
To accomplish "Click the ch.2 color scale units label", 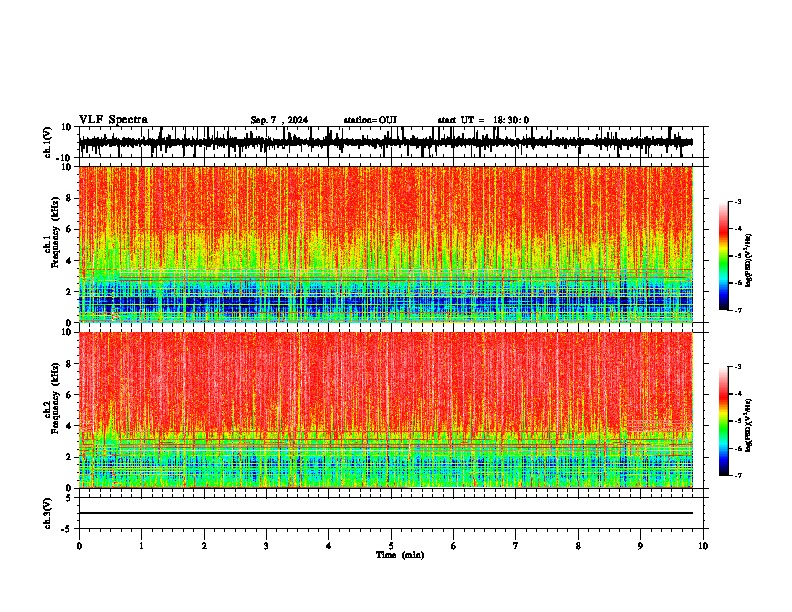I will point(749,425).
